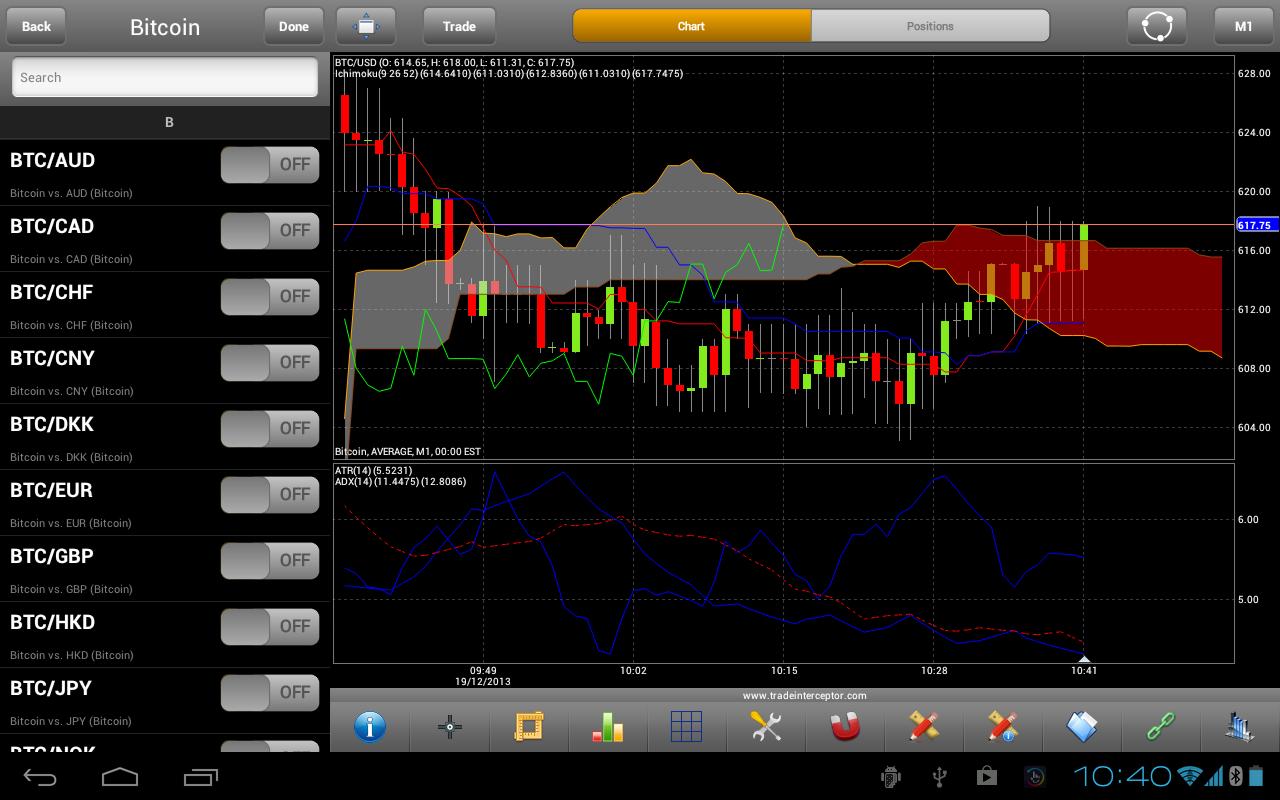Tap the Done button
This screenshot has width=1280, height=800.
click(x=294, y=26)
